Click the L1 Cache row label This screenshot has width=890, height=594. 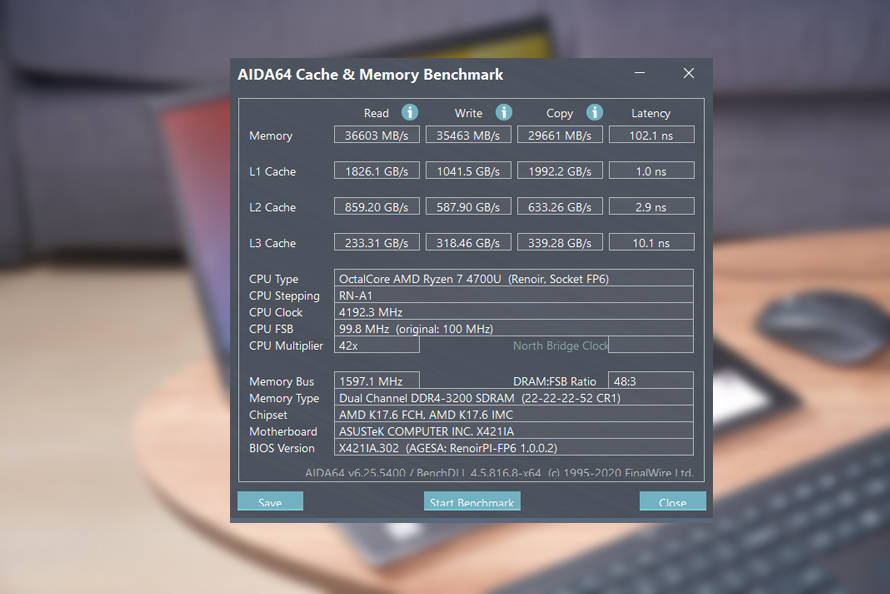click(272, 171)
